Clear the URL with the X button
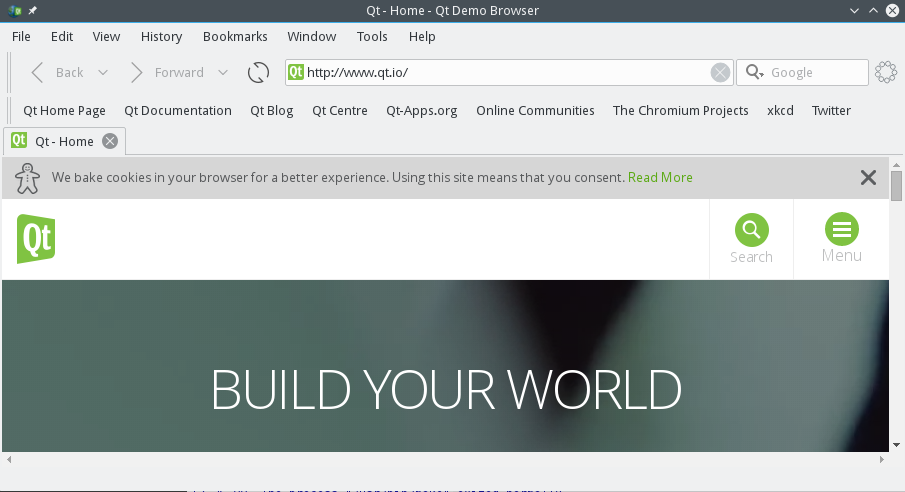 (720, 73)
